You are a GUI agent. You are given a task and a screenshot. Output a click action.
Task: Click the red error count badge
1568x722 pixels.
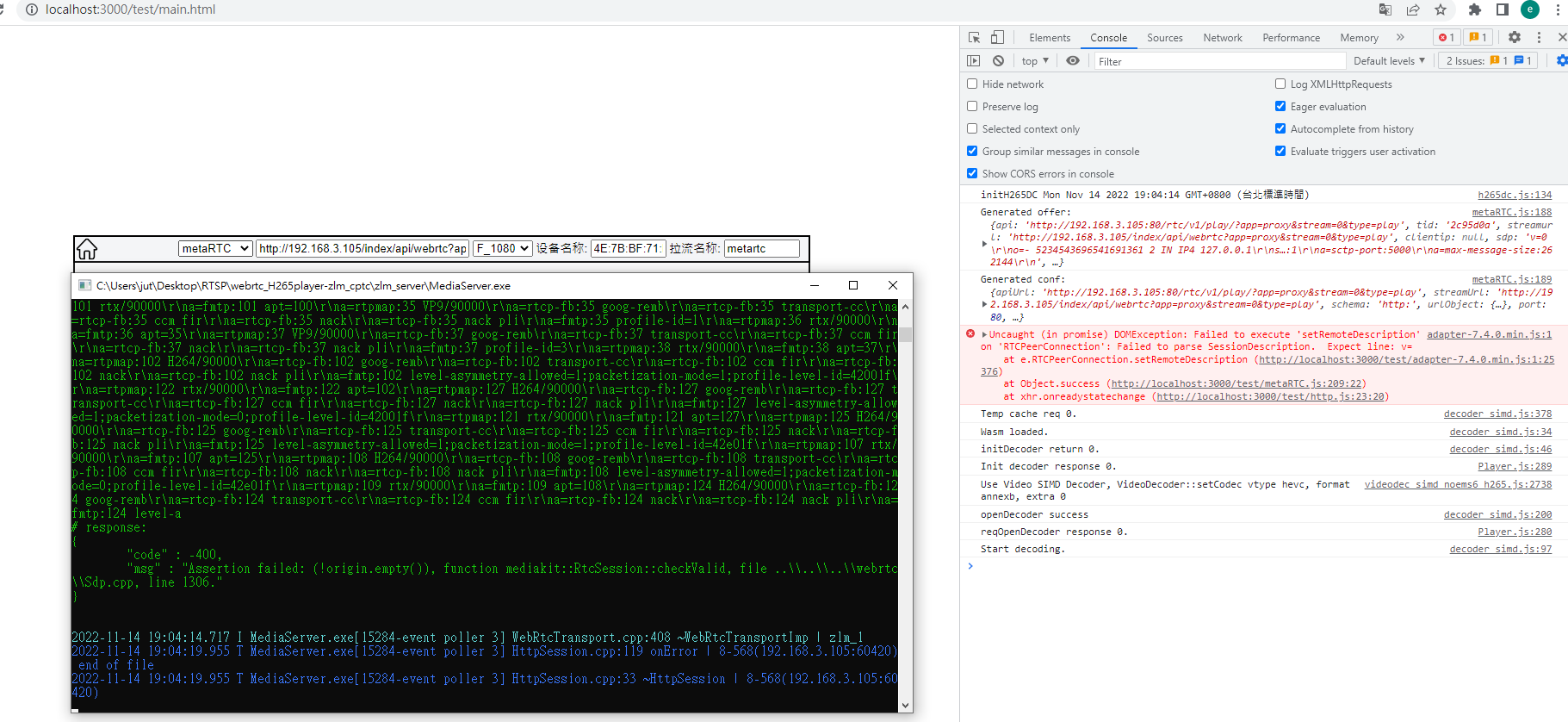click(1447, 37)
